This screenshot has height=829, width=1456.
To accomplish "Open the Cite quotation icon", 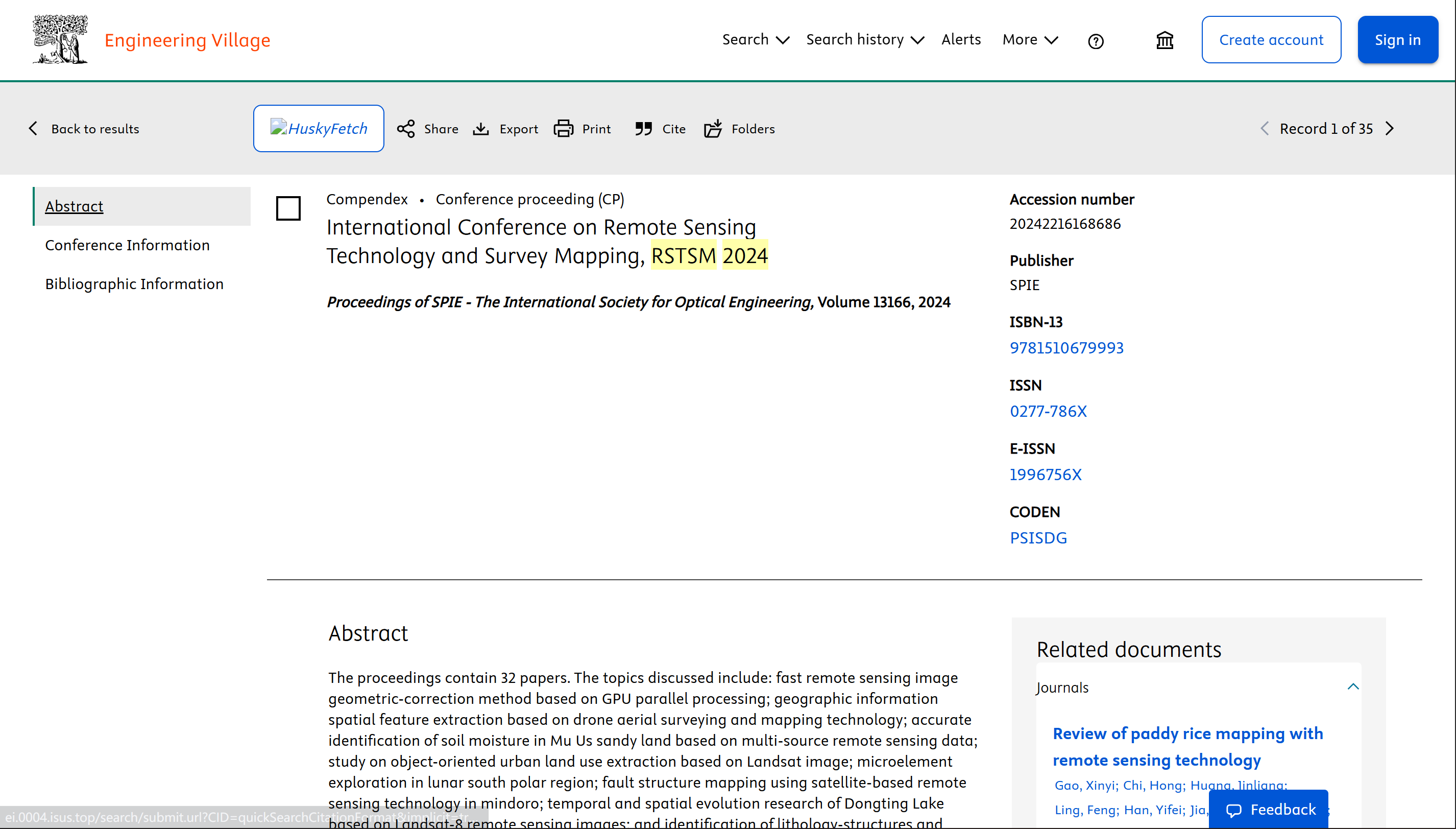I will (643, 129).
